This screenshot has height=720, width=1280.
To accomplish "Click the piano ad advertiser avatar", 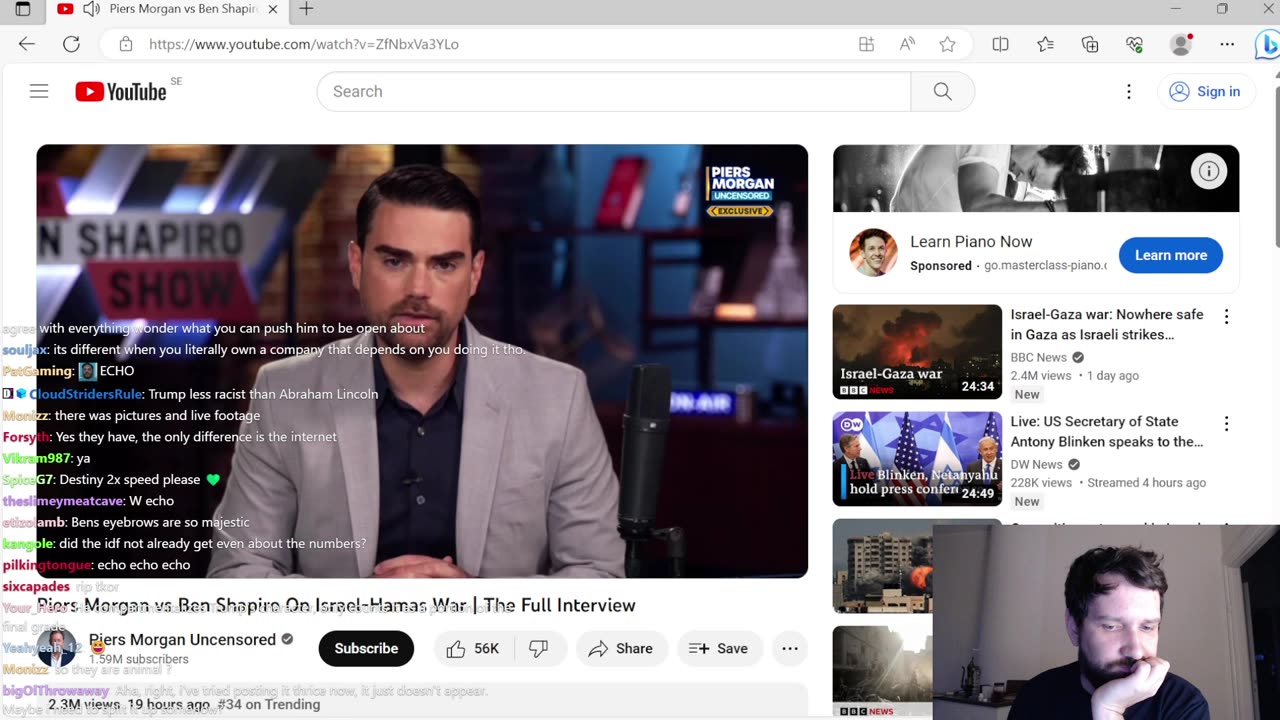I will point(873,252).
